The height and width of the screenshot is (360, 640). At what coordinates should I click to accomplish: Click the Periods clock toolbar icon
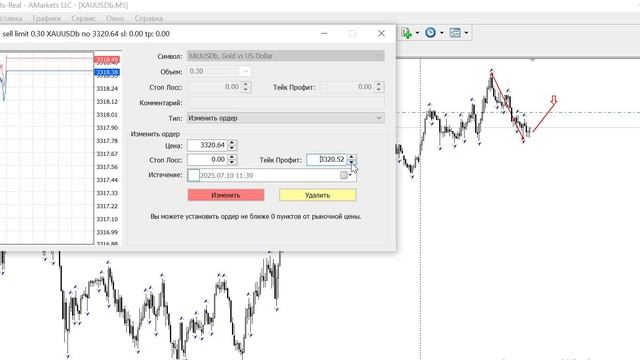(430, 33)
